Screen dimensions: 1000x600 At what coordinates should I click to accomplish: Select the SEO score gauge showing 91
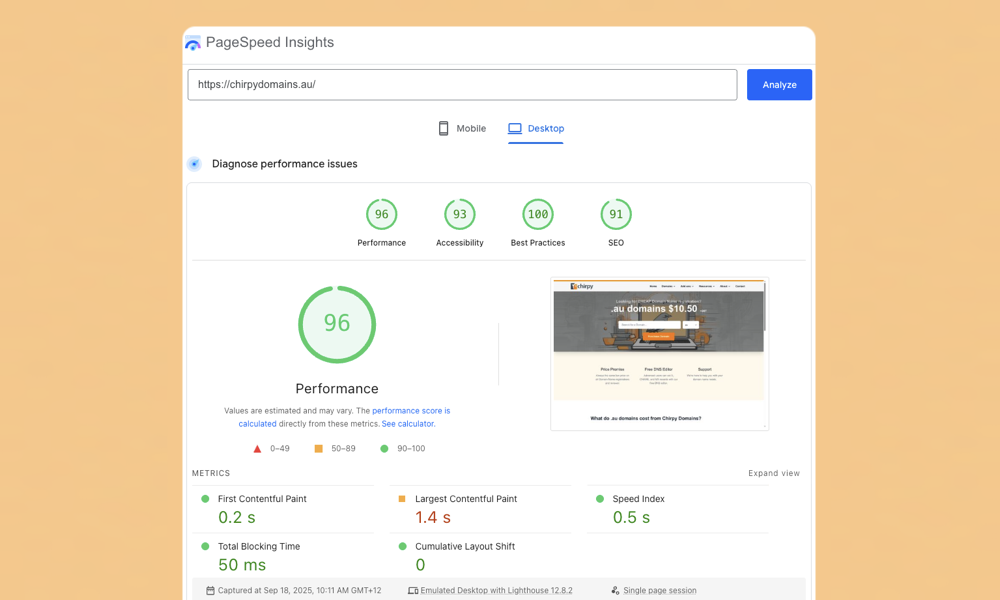[616, 215]
